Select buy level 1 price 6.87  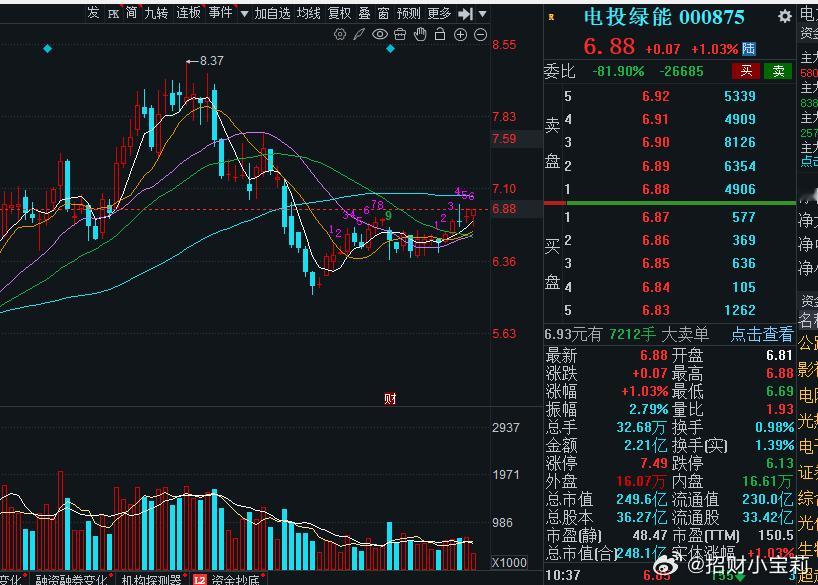[655, 217]
